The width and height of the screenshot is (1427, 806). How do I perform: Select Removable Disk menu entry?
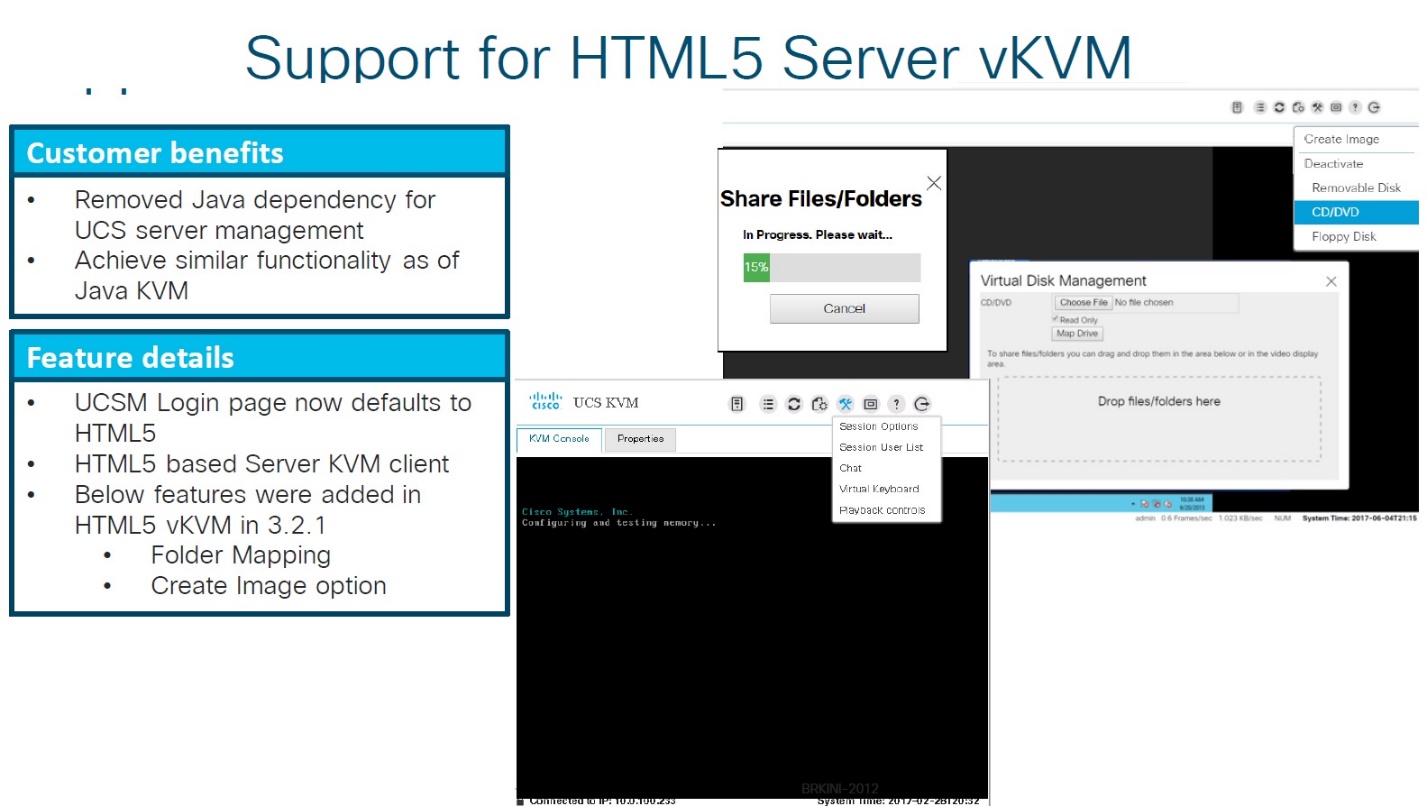click(1356, 187)
